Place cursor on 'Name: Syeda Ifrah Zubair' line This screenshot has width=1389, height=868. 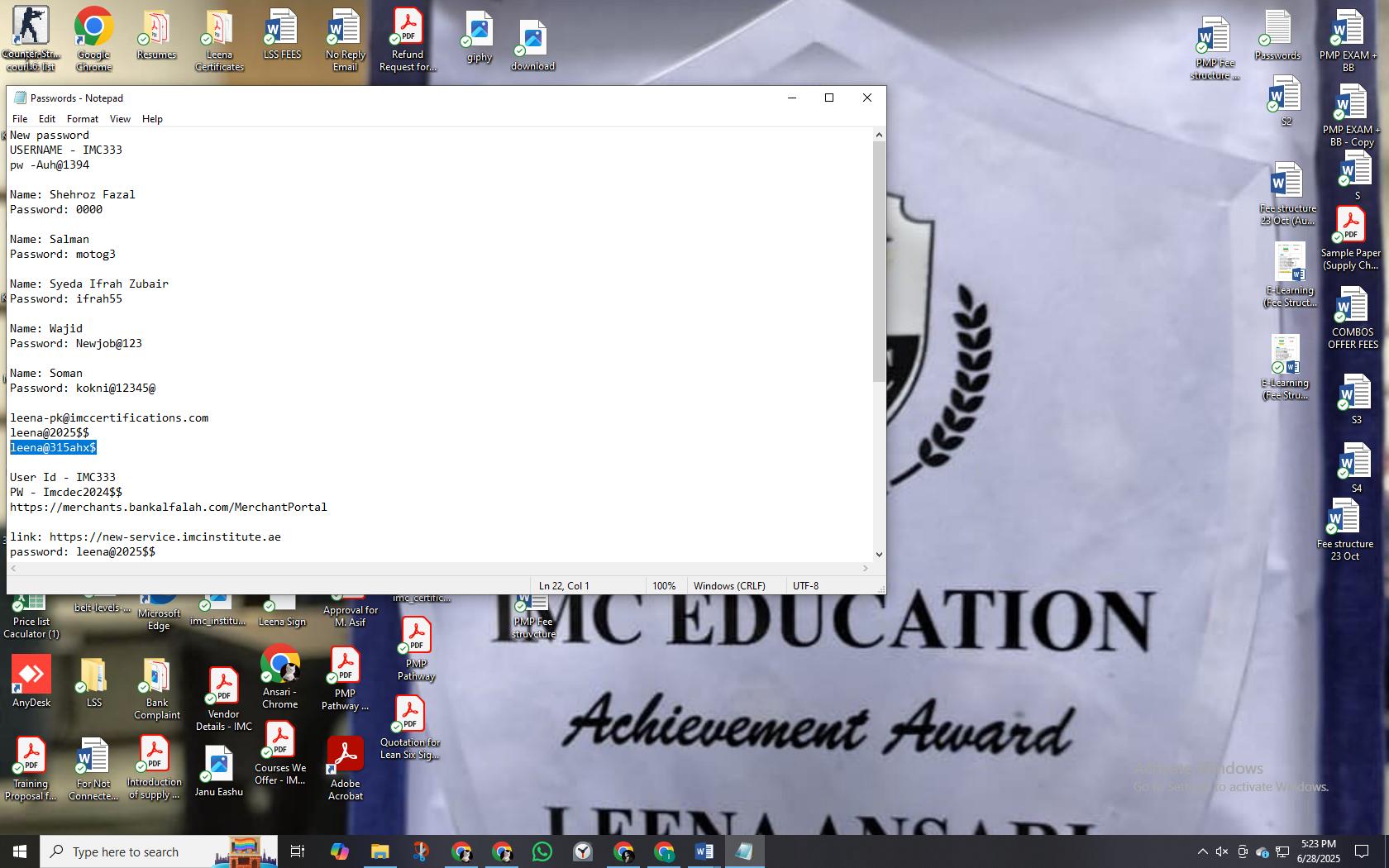pyautogui.click(x=89, y=284)
